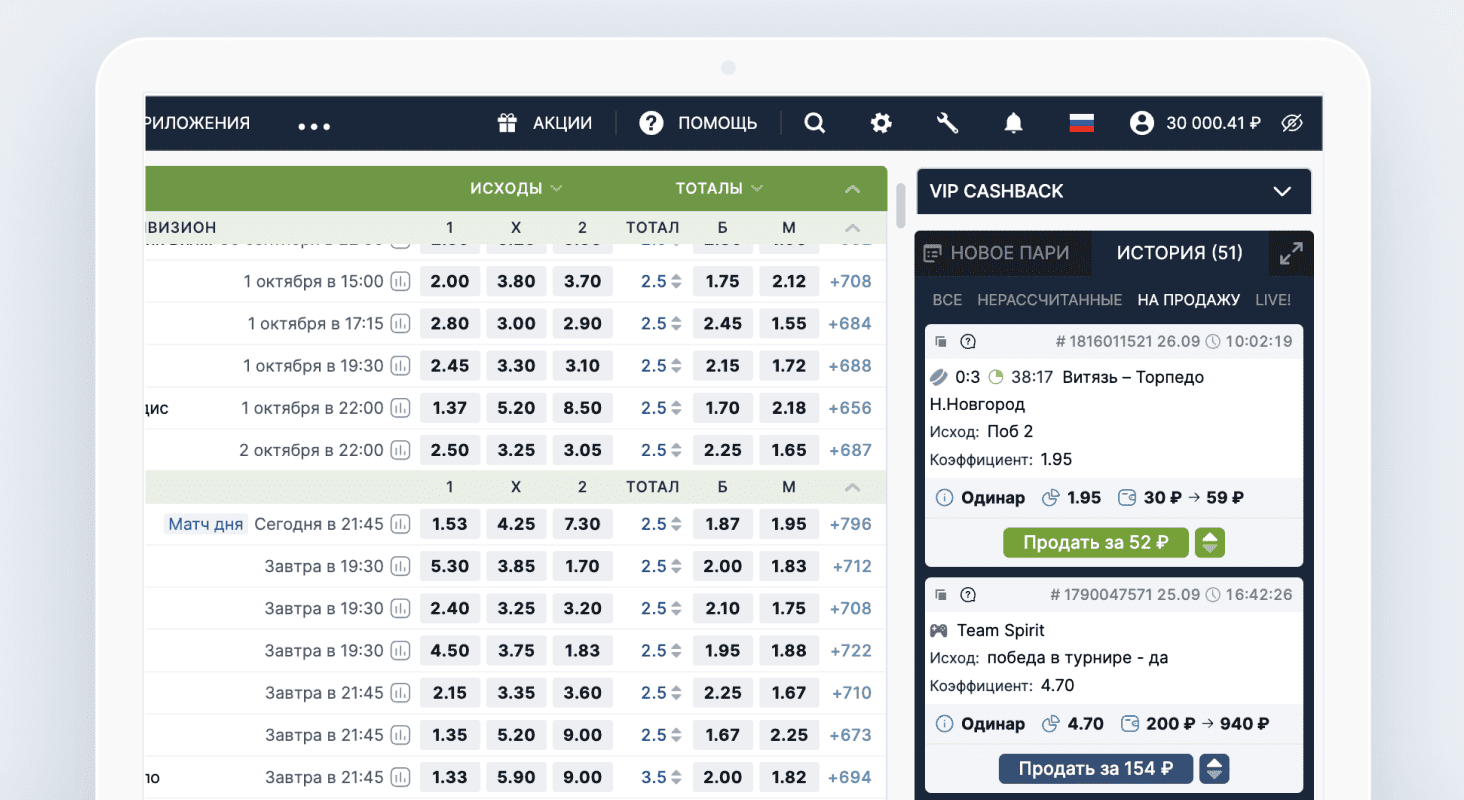Open the ИСХОДЫ dropdown
Screen dimensions: 1464x800
coord(516,188)
